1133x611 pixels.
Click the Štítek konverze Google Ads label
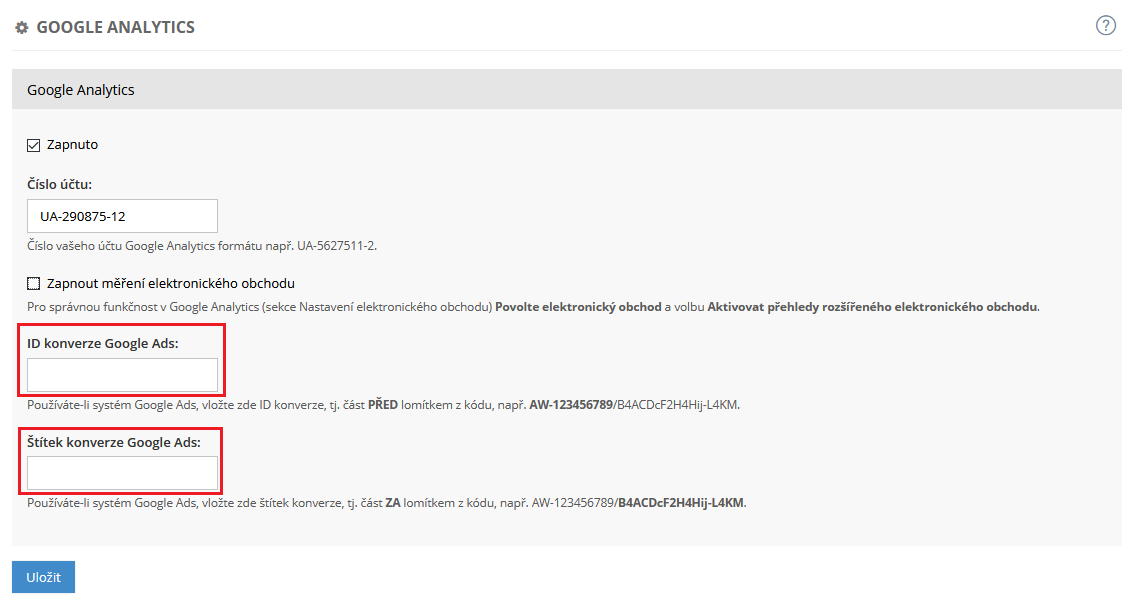(x=113, y=442)
